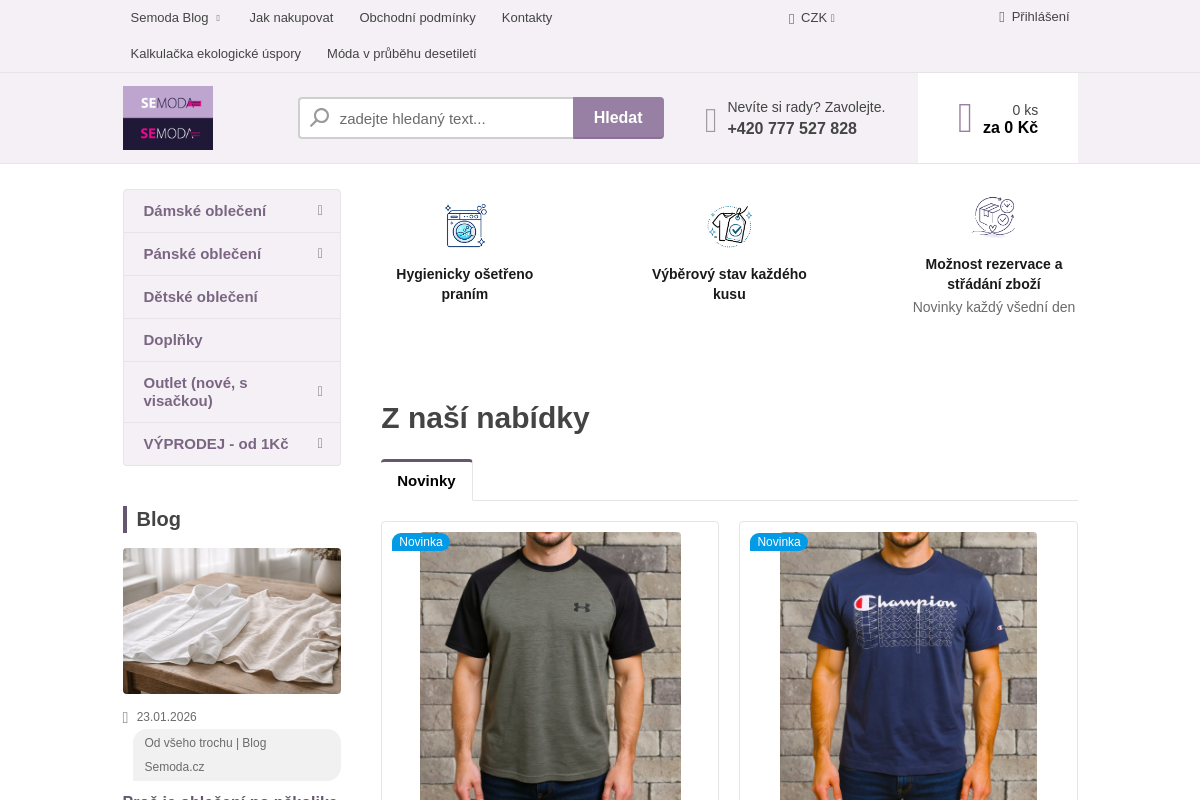The width and height of the screenshot is (1200, 800).
Task: Click the magnifier icon in search field
Action: pyautogui.click(x=320, y=118)
